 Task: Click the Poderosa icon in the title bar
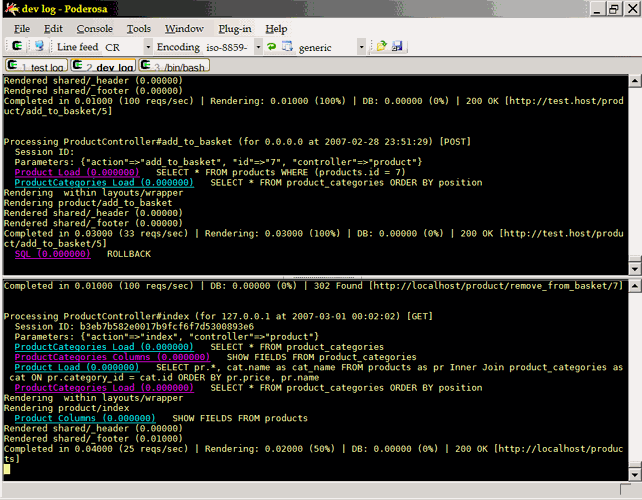click(x=10, y=8)
